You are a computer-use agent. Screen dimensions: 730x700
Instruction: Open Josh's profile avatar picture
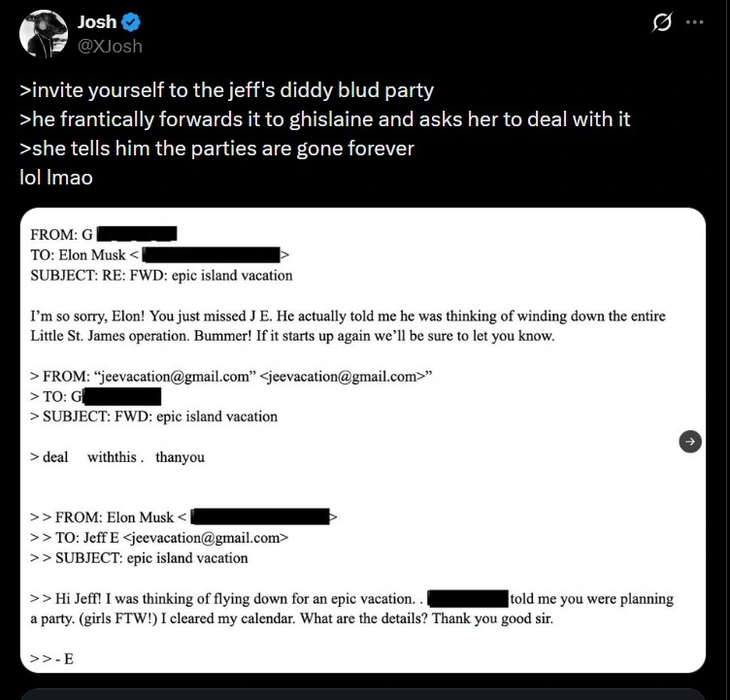41,32
